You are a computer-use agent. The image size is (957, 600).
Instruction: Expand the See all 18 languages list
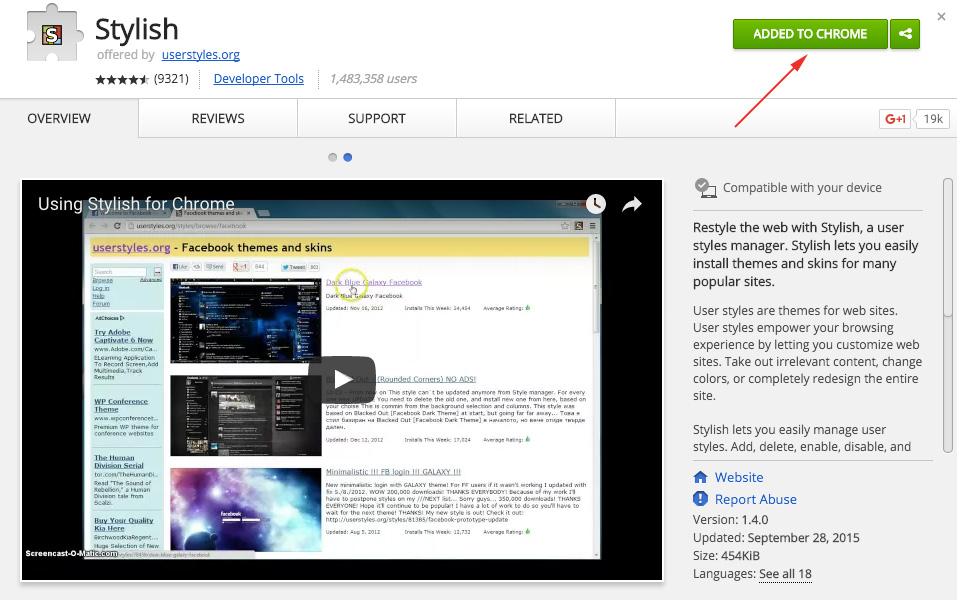(x=785, y=574)
